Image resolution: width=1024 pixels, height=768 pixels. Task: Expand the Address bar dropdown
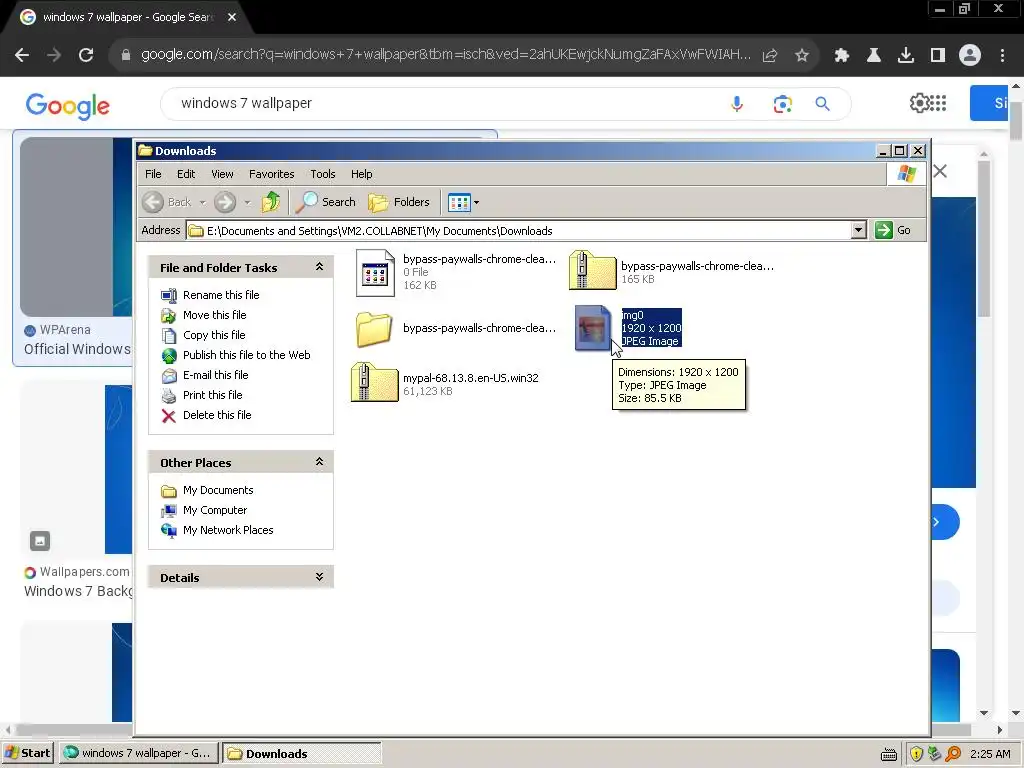point(859,230)
